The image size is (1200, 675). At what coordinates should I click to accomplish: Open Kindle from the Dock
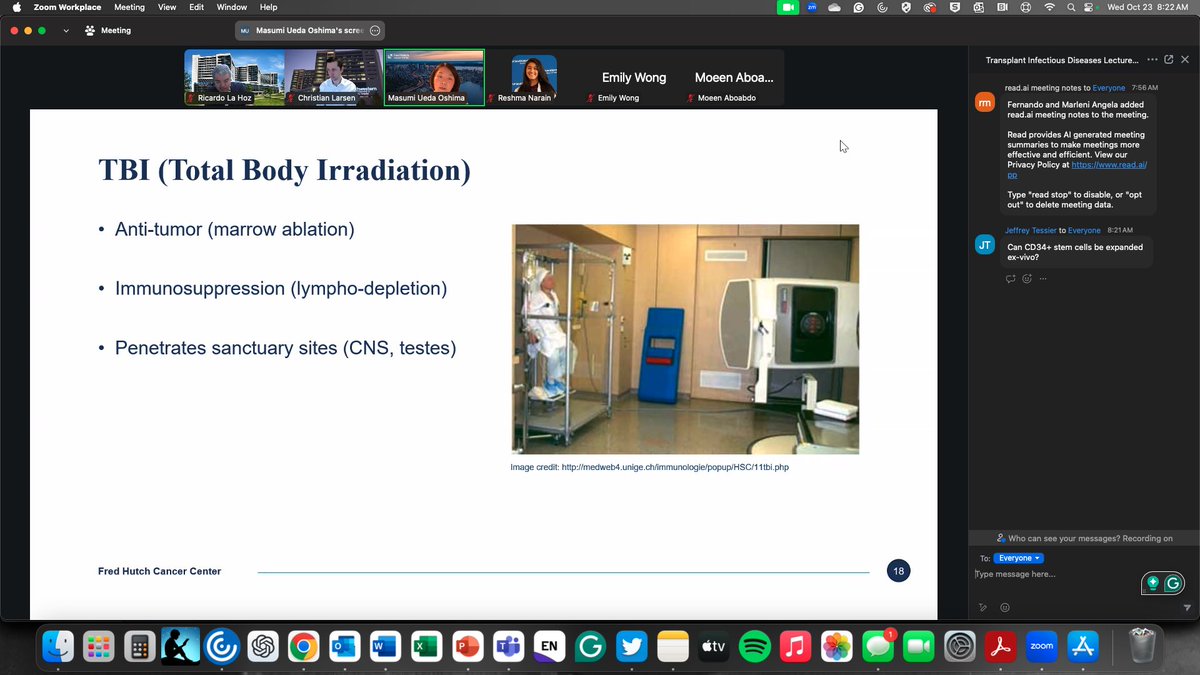tap(181, 647)
